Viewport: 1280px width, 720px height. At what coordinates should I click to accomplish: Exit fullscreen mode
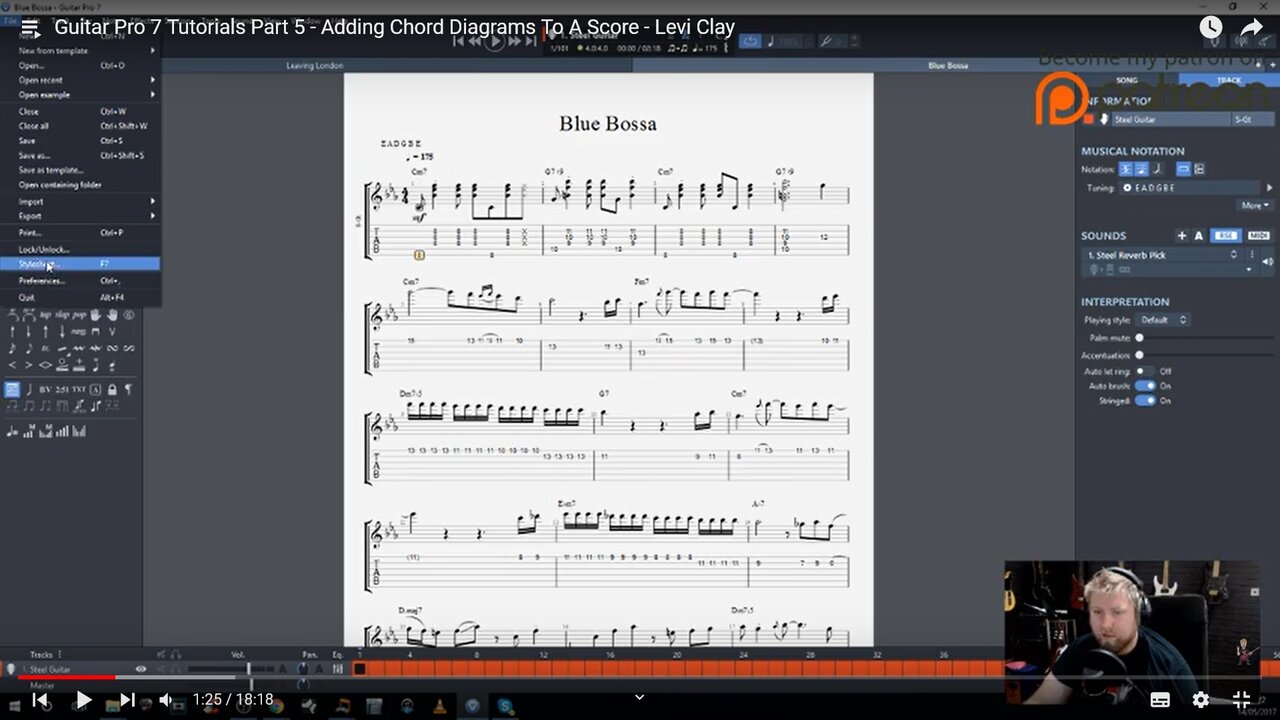point(1241,700)
